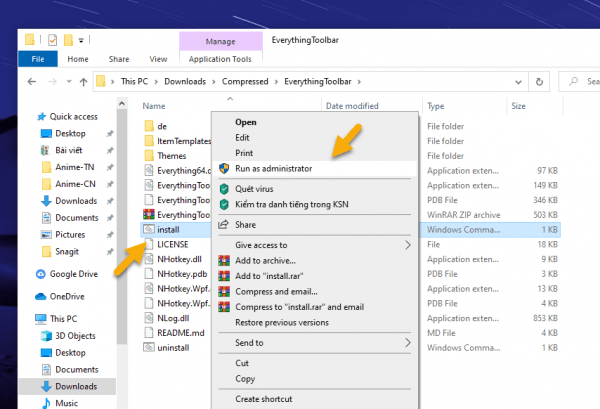
Task: Switch to the View ribbon tab
Action: pyautogui.click(x=158, y=59)
